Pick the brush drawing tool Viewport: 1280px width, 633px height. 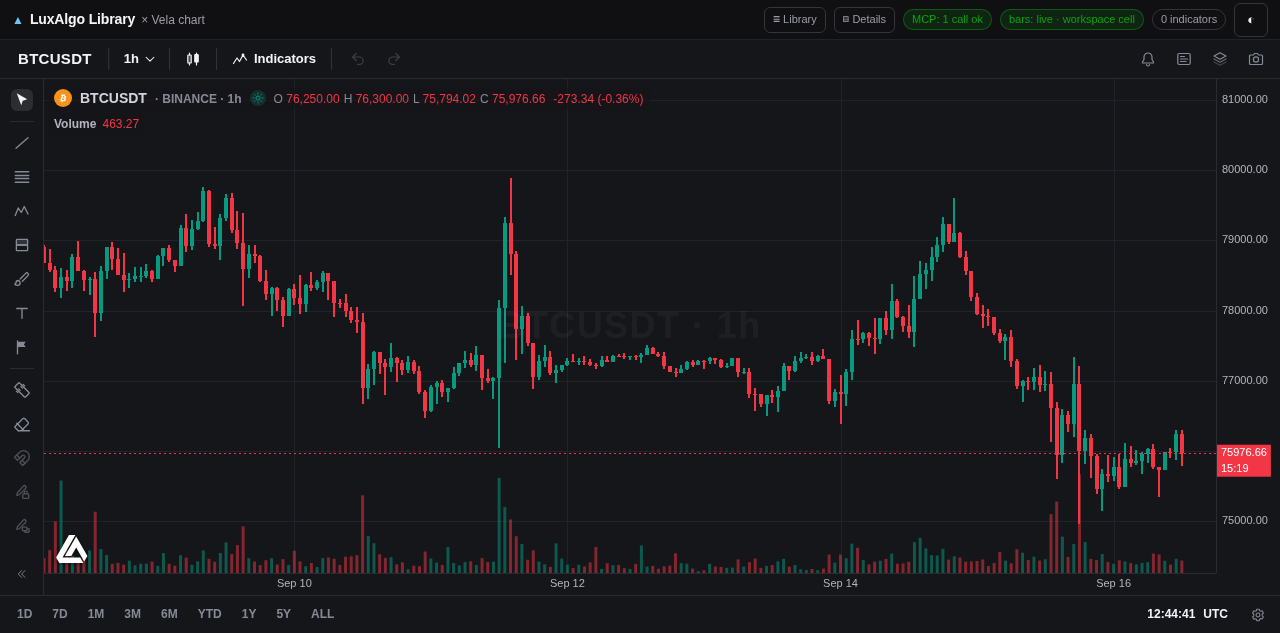[x=22, y=279]
